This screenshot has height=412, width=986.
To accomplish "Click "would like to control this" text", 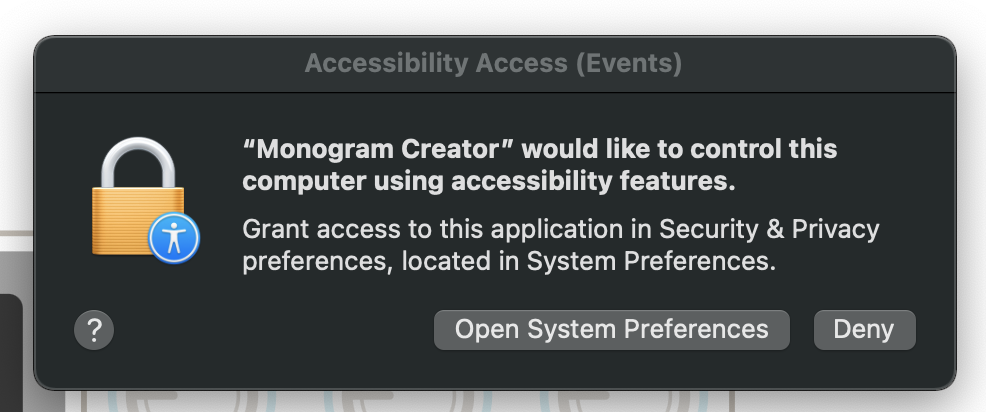I will pyautogui.click(x=680, y=150).
